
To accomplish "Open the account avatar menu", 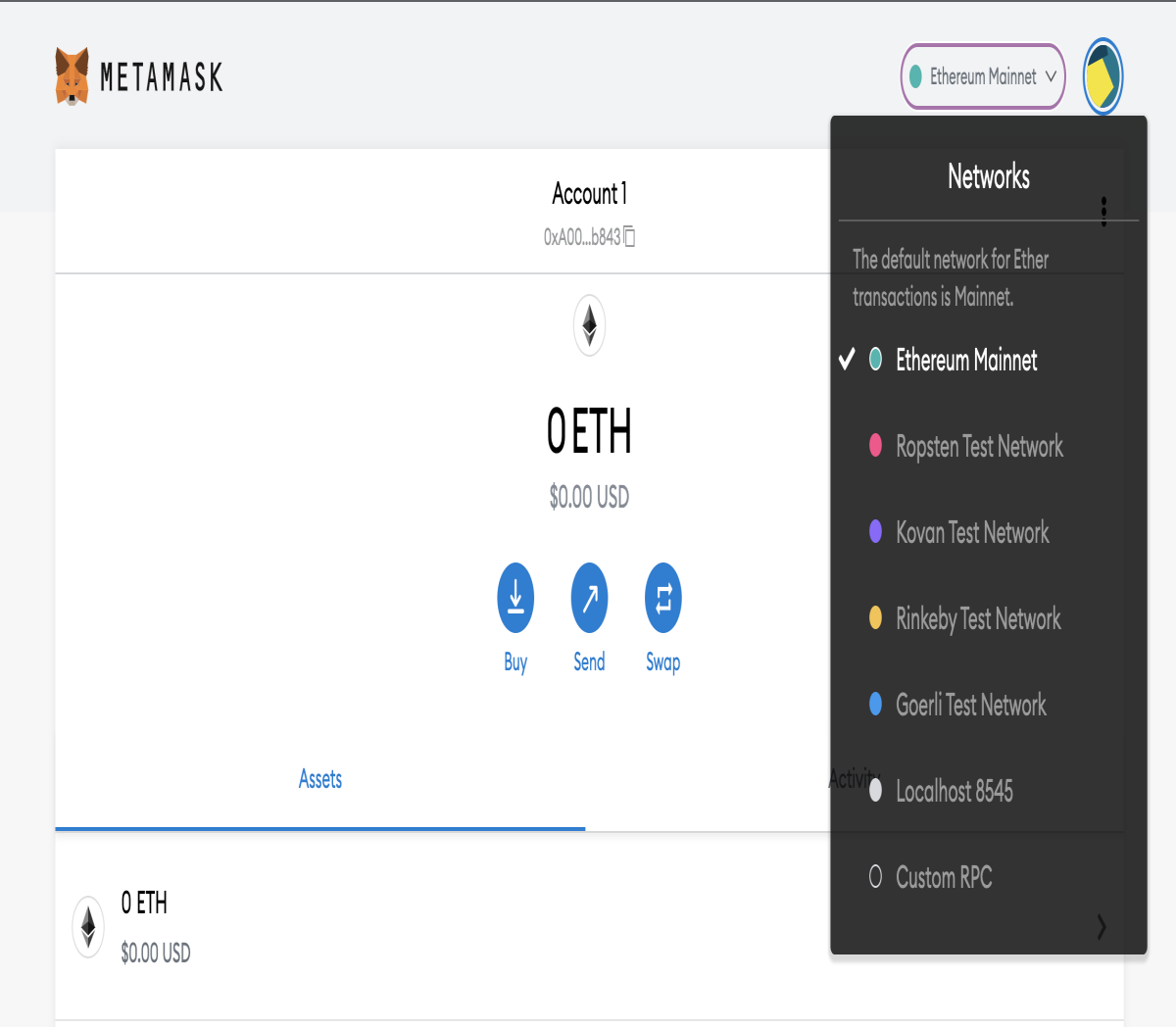I will [1102, 76].
